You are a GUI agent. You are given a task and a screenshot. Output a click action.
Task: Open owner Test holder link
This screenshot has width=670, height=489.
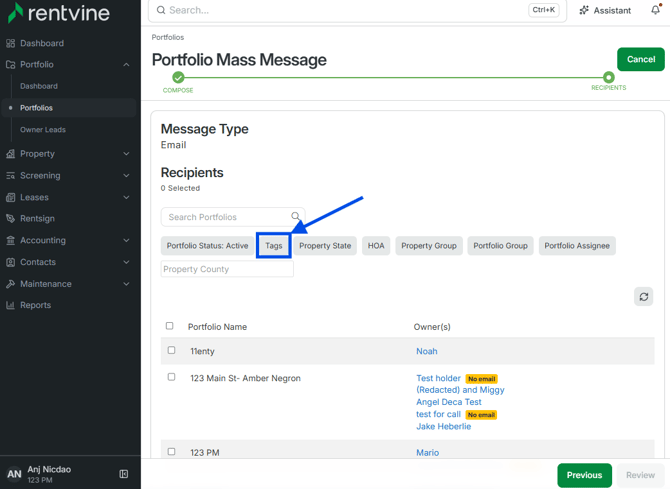coord(438,378)
